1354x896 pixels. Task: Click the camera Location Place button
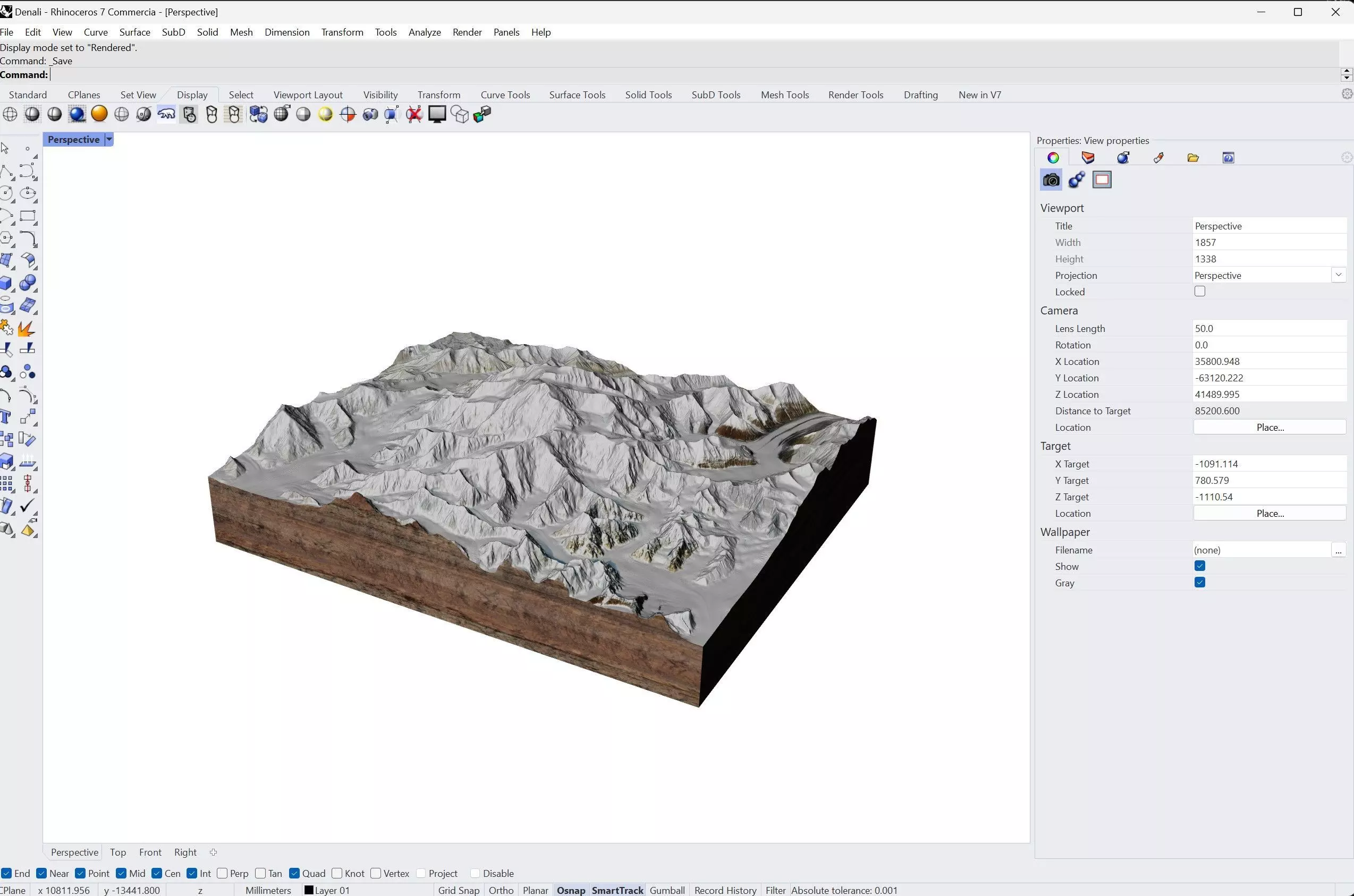point(1270,428)
